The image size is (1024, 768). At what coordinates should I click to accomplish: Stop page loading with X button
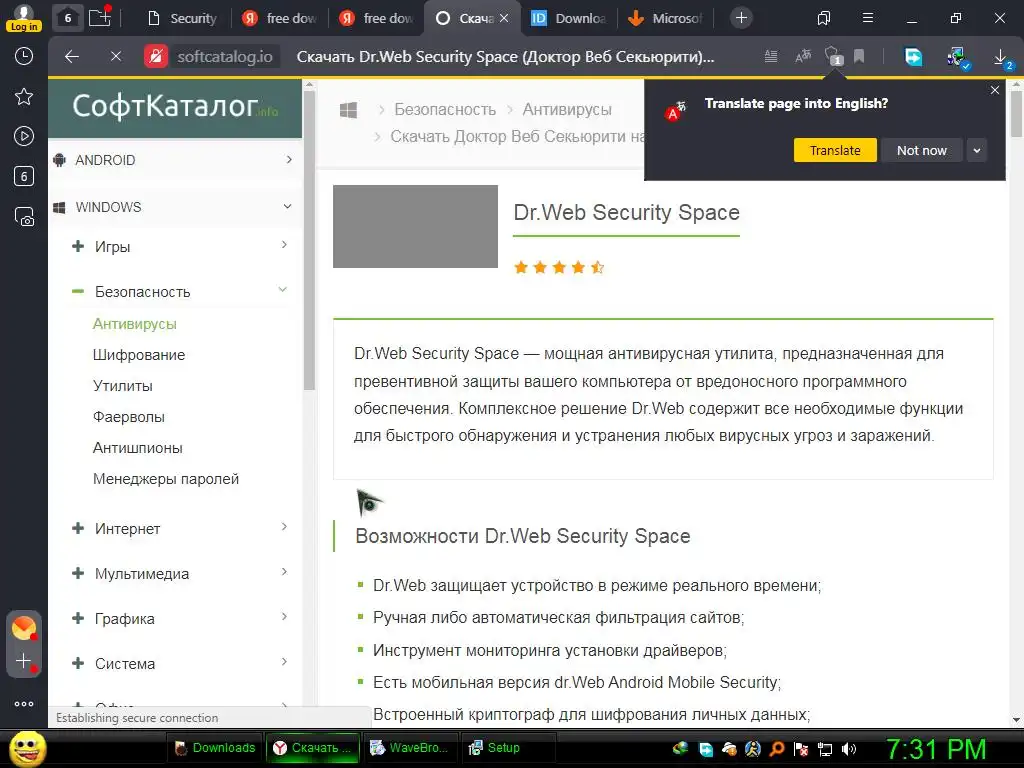(116, 57)
